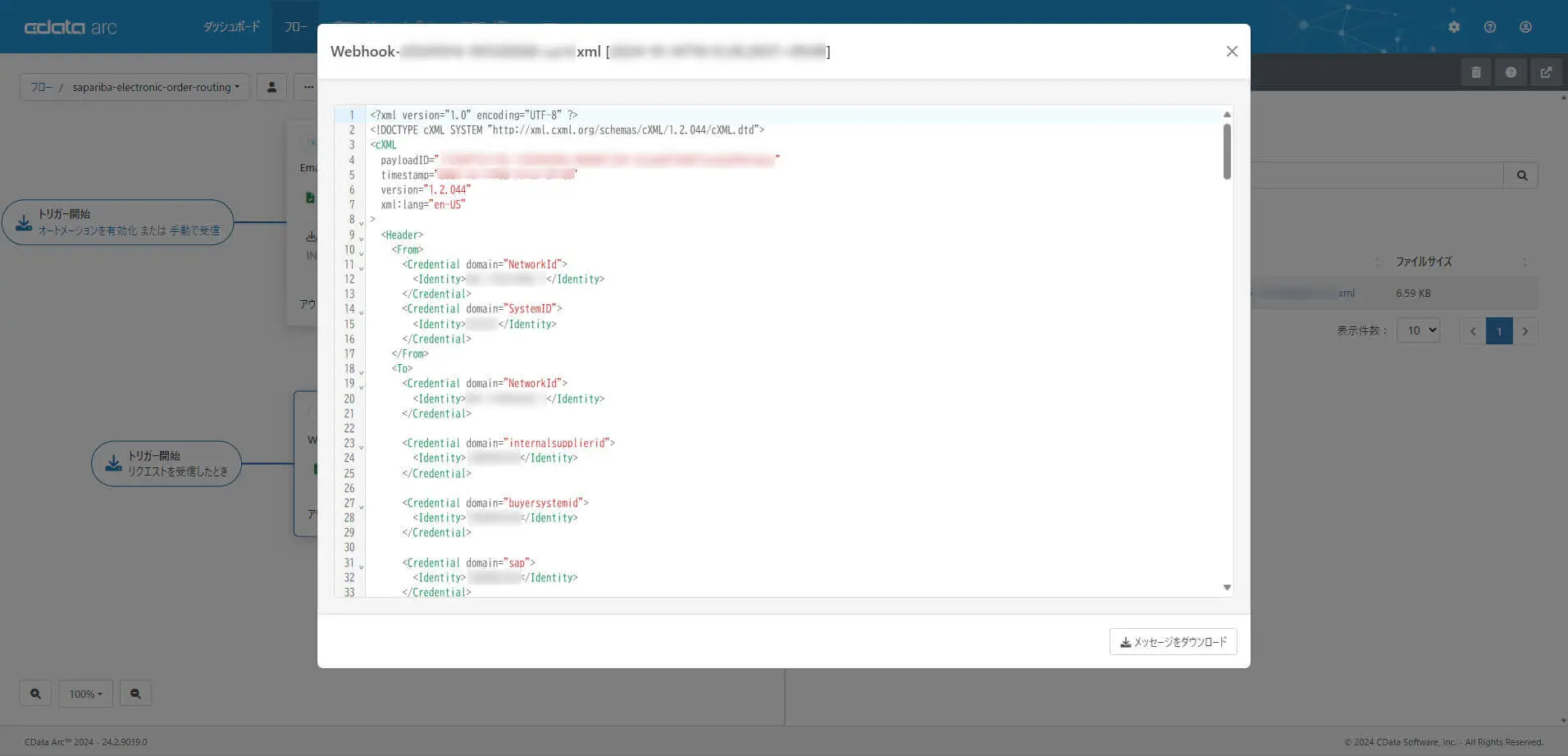This screenshot has height=756, width=1568.
Task: Collapse the To element fold arrow at line 18
Action: coord(362,371)
